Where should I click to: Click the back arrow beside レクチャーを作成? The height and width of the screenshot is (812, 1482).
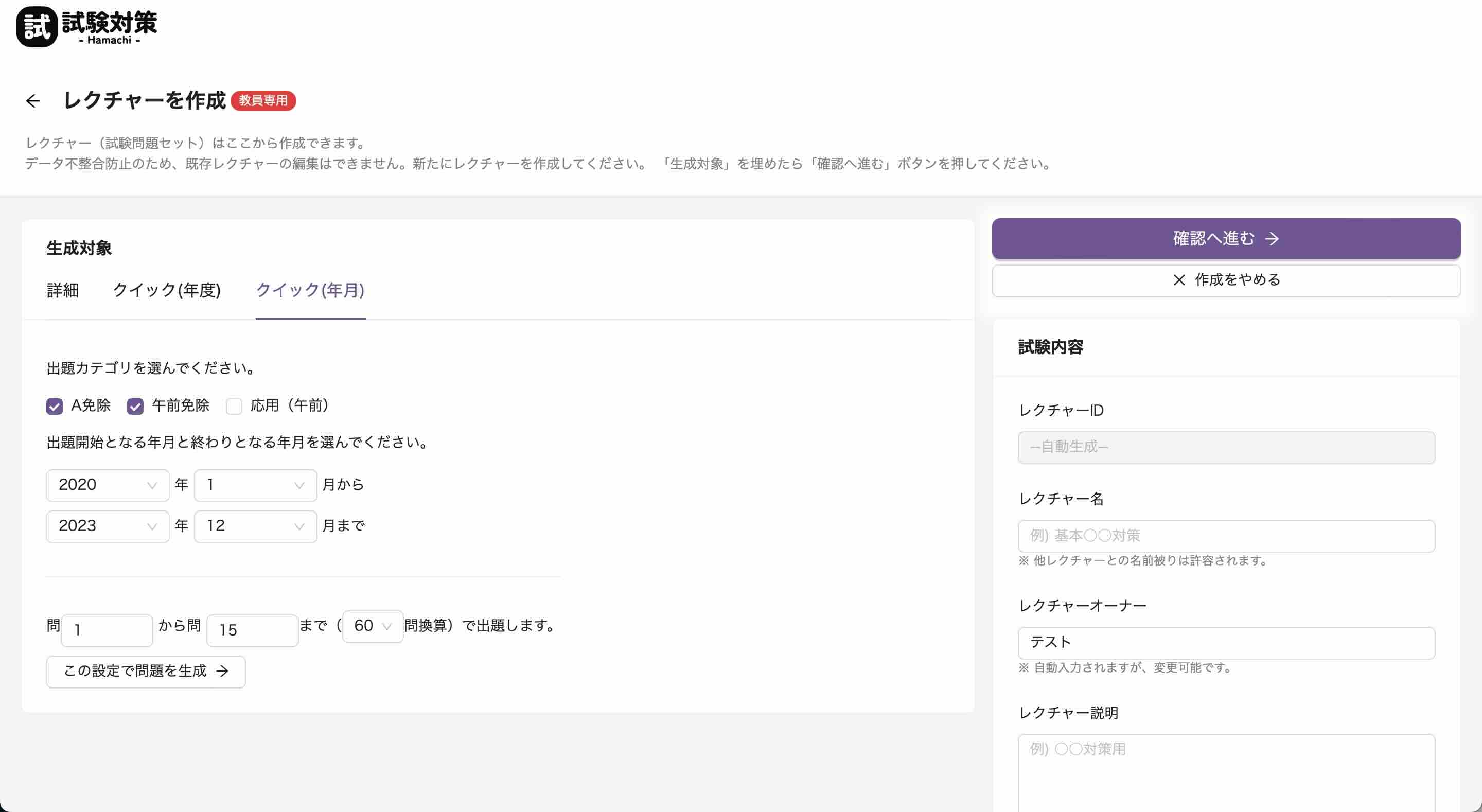33,101
